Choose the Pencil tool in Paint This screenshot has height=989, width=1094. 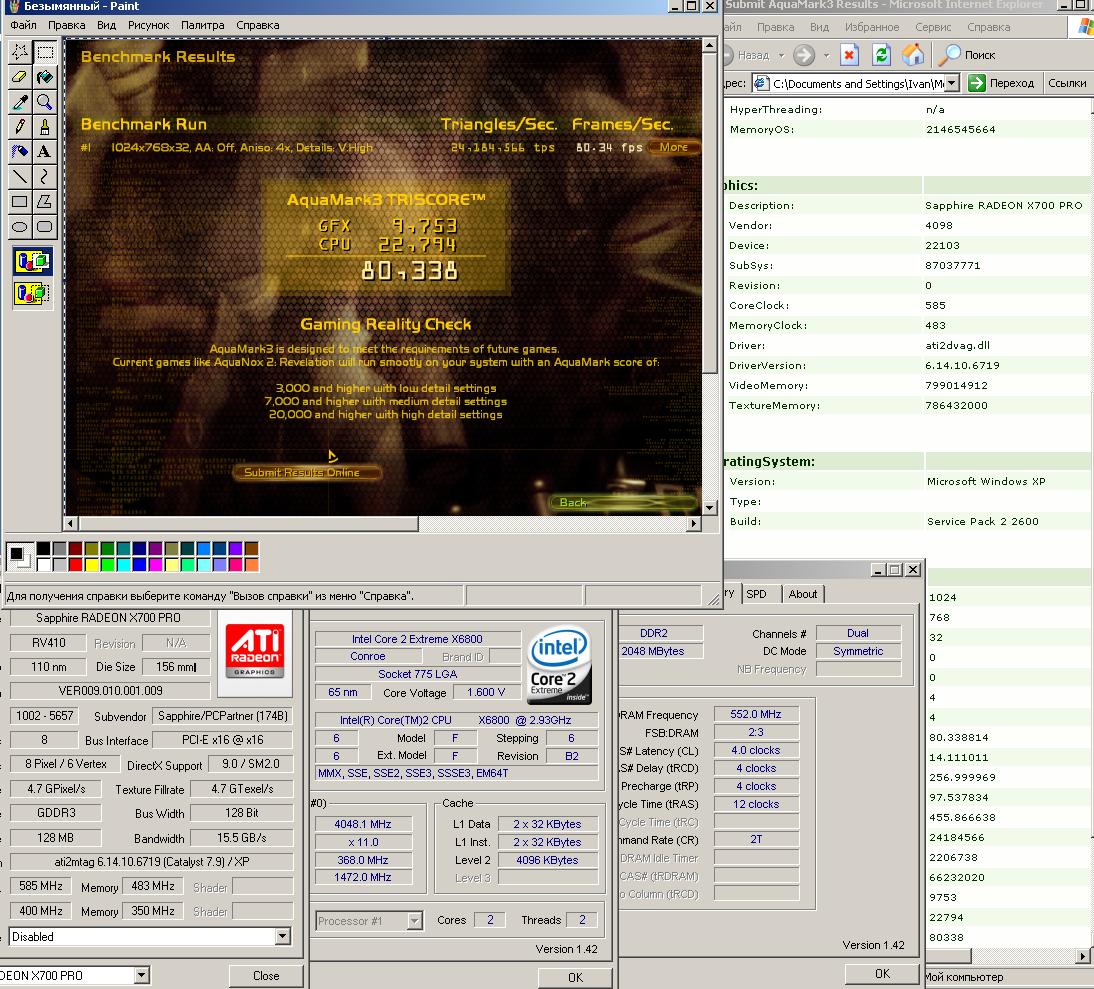pyautogui.click(x=20, y=126)
